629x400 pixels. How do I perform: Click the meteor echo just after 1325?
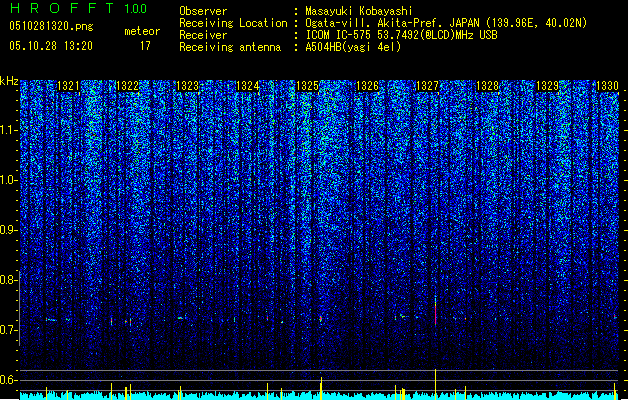click(321, 319)
